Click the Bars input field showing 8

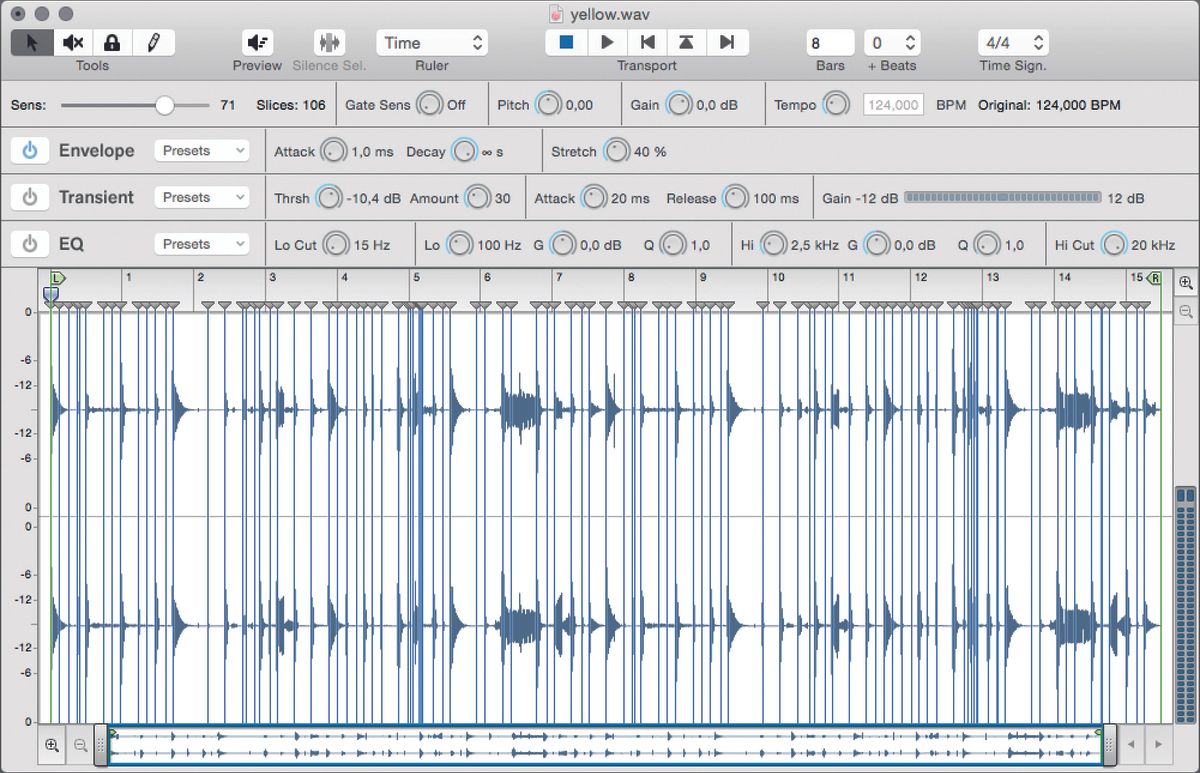click(828, 42)
